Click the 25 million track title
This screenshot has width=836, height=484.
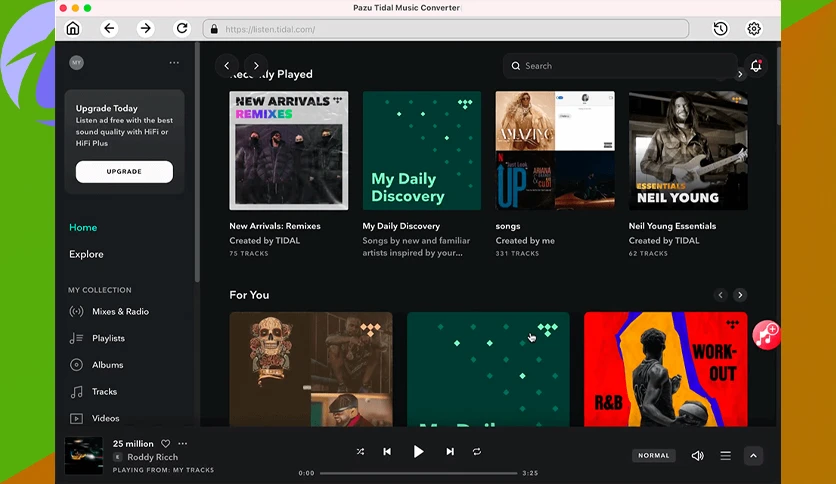(133, 443)
